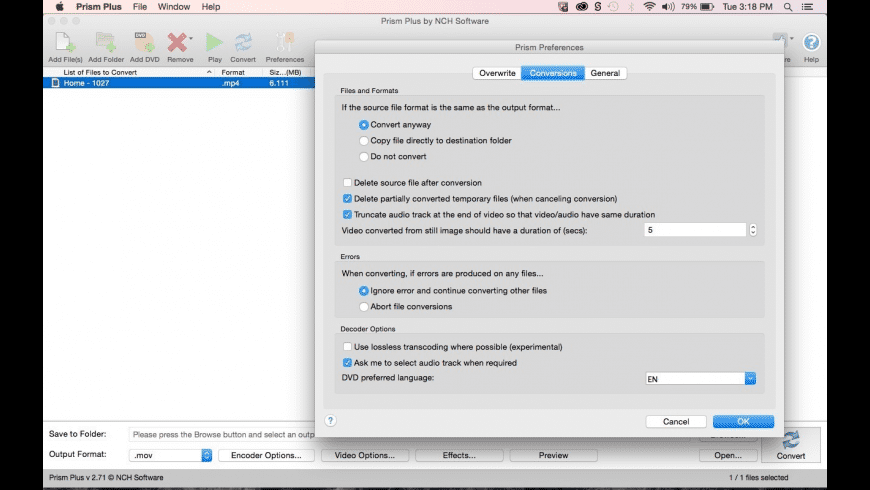Click the clock showing Tue 3:18 PM
This screenshot has height=490, width=870.
point(747,7)
